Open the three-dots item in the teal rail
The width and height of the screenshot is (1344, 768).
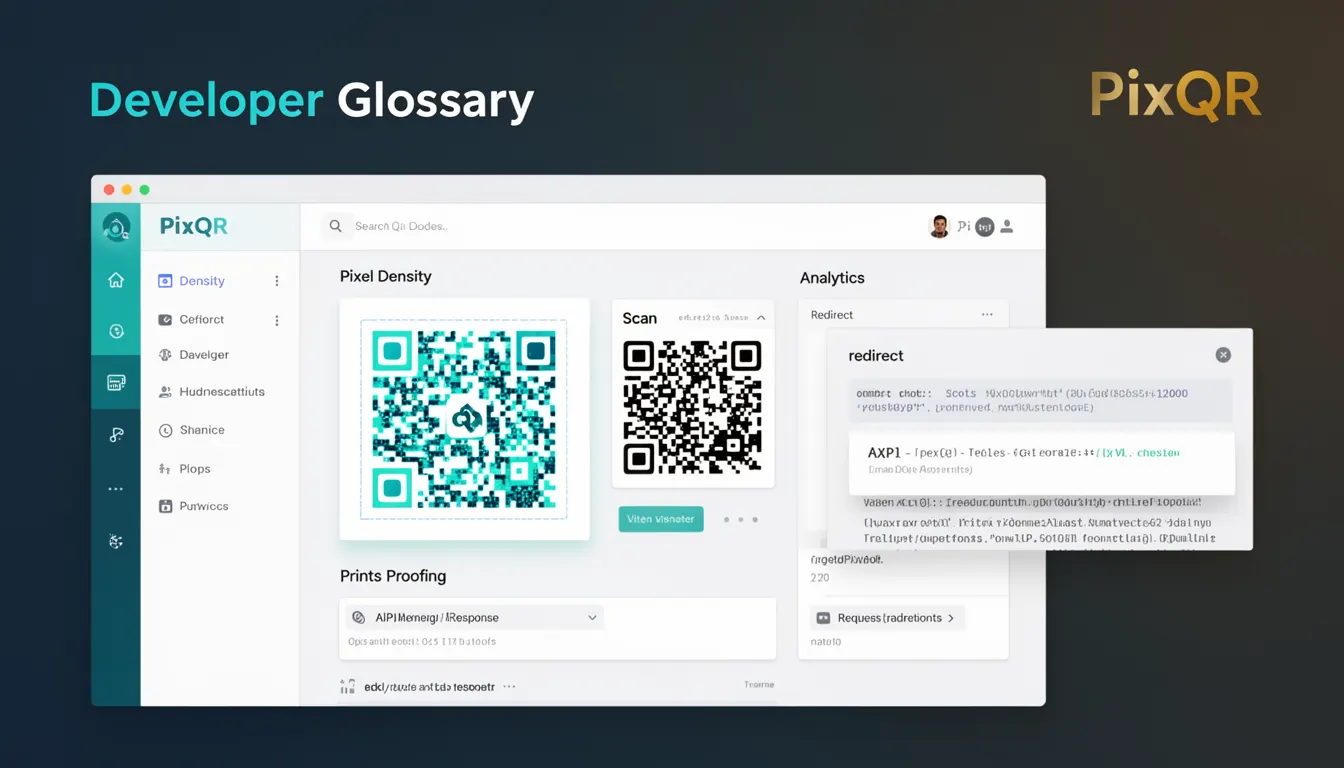(116, 489)
